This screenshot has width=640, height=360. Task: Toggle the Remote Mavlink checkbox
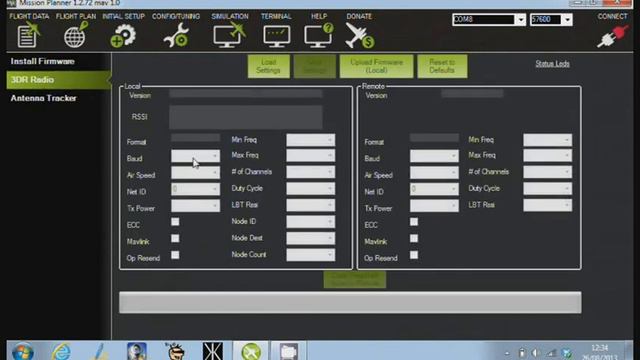(x=414, y=238)
